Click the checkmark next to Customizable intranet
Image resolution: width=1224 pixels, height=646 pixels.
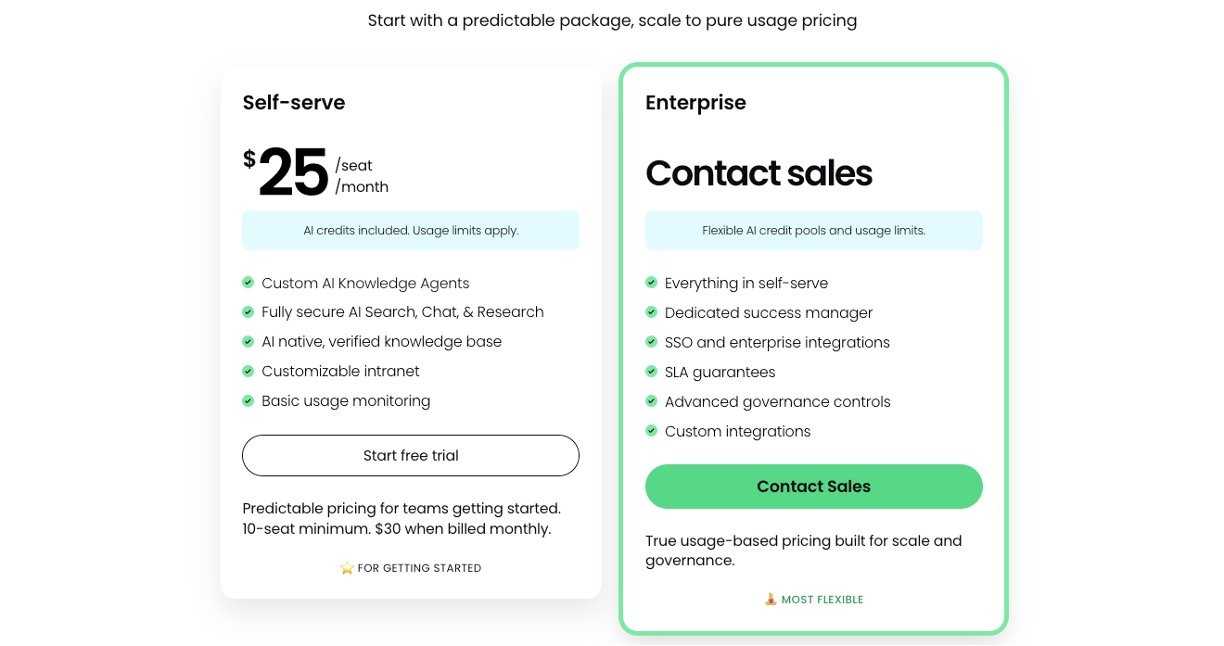point(248,371)
